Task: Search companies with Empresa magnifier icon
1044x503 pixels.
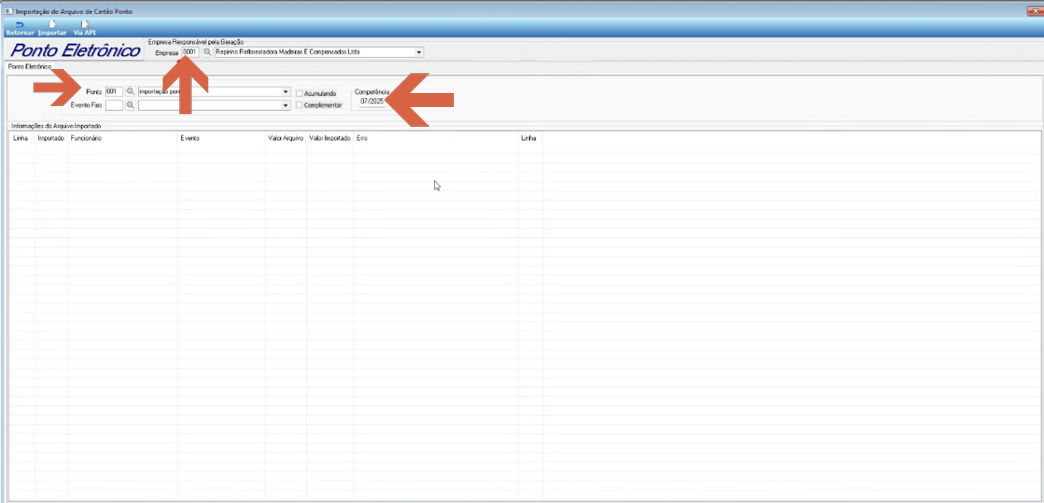Action: point(207,52)
